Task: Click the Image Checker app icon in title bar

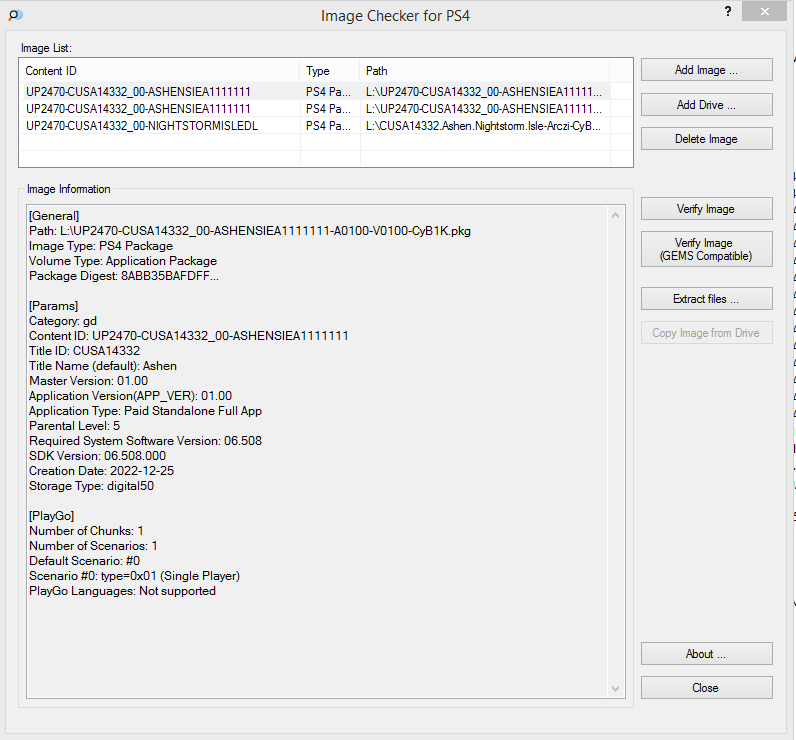Action: coord(15,15)
